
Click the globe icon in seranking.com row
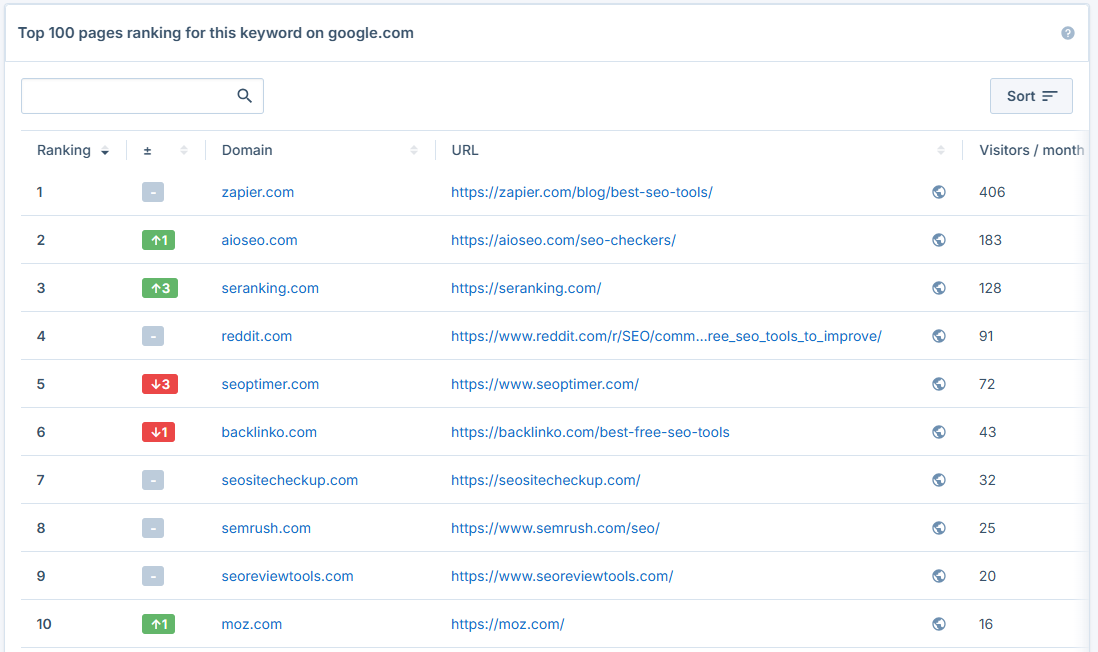point(939,288)
